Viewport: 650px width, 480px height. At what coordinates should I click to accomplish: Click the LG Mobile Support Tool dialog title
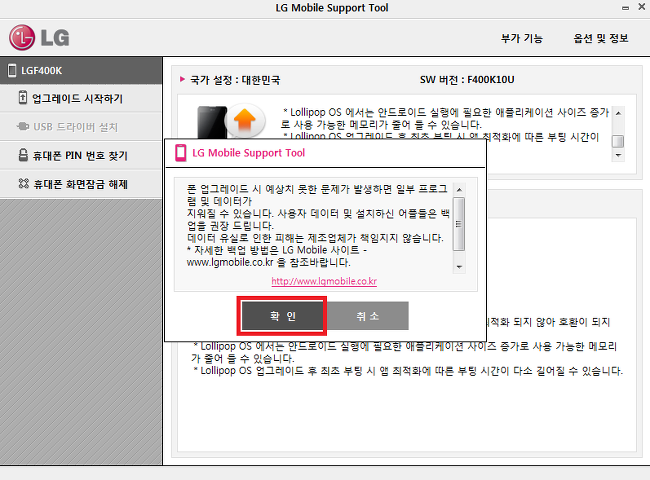[x=248, y=153]
